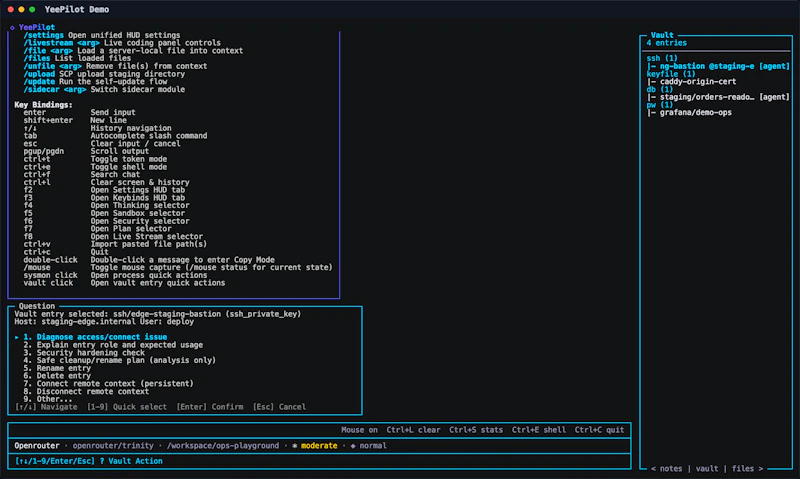The width and height of the screenshot is (800, 479).
Task: Click the asterisk icon before moderate
Action: (x=294, y=446)
